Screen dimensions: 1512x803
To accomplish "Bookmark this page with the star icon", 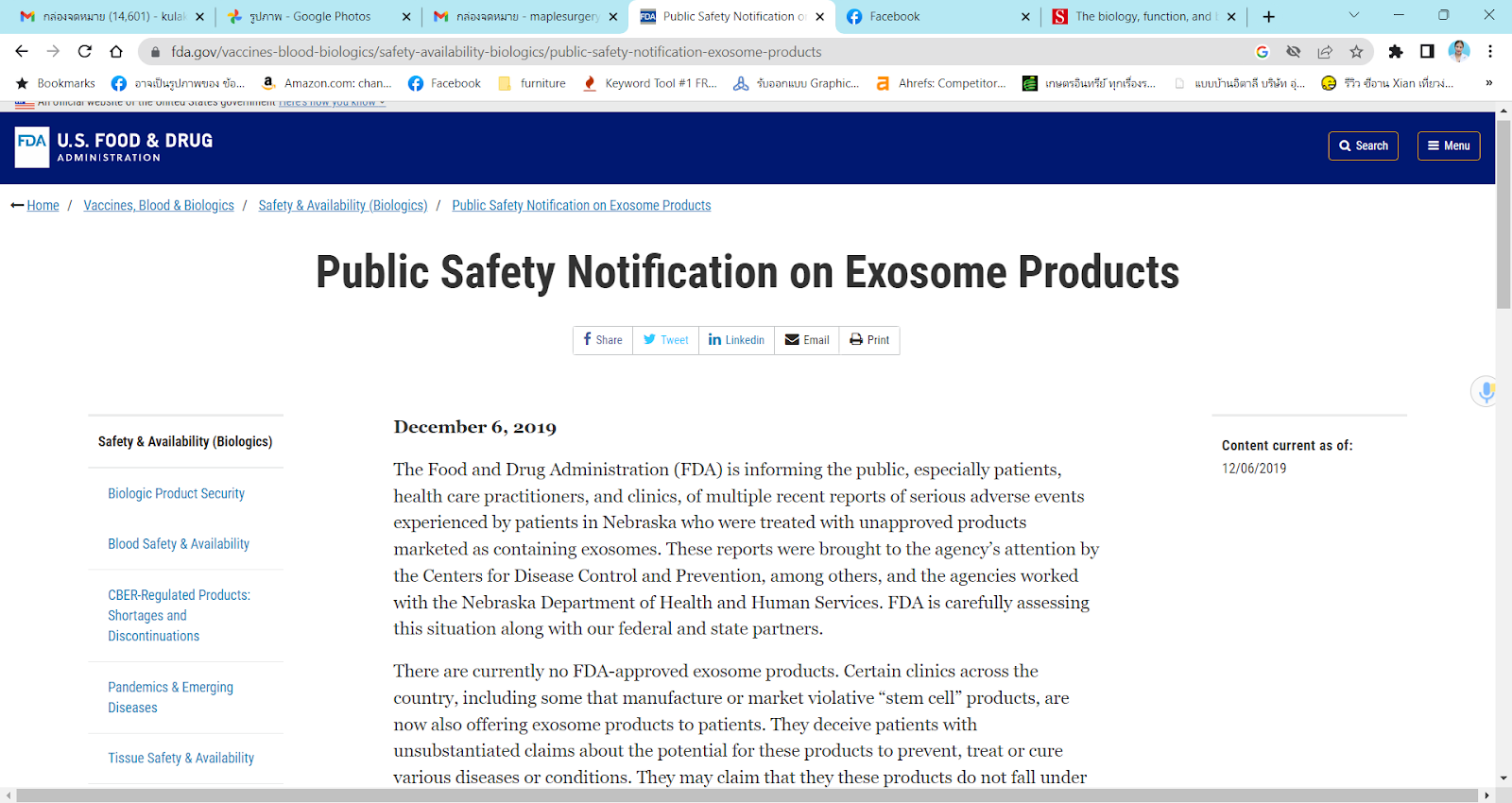I will pos(1356,52).
